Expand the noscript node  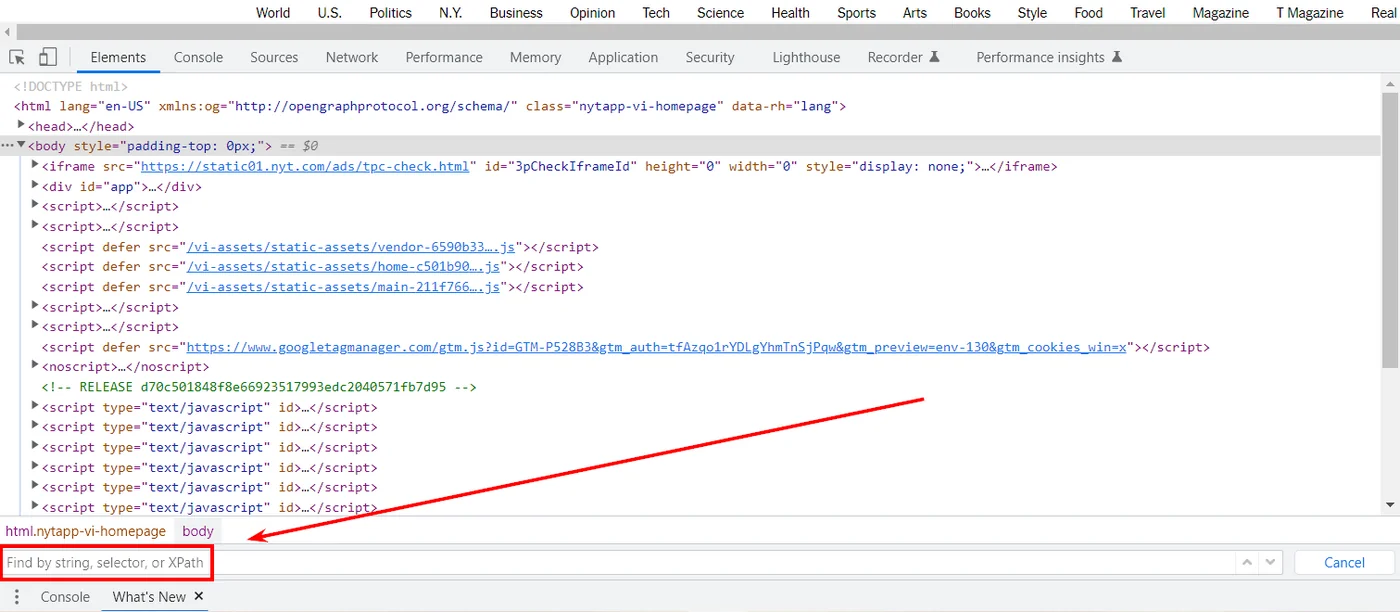(36, 366)
